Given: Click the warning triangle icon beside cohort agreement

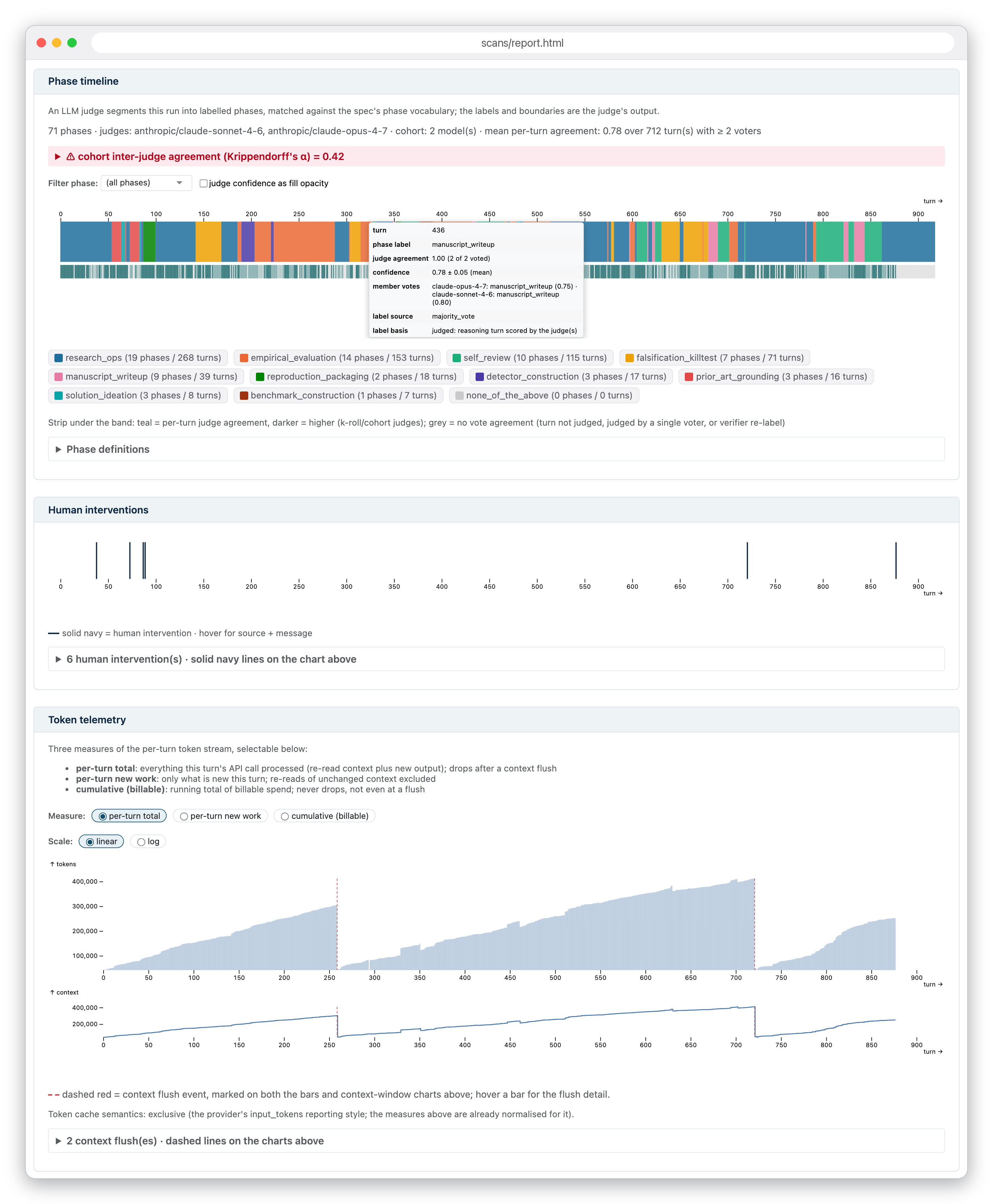Looking at the screenshot, I should click(x=70, y=157).
